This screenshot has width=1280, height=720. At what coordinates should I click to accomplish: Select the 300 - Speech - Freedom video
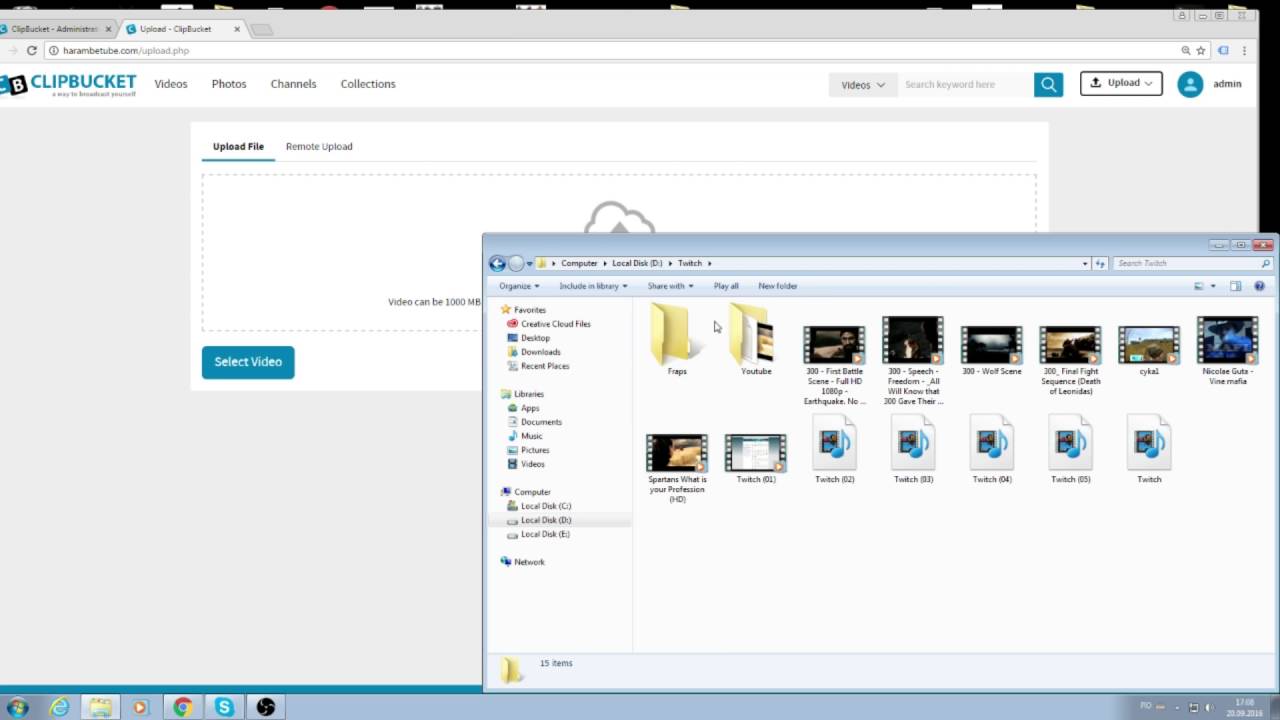point(913,360)
